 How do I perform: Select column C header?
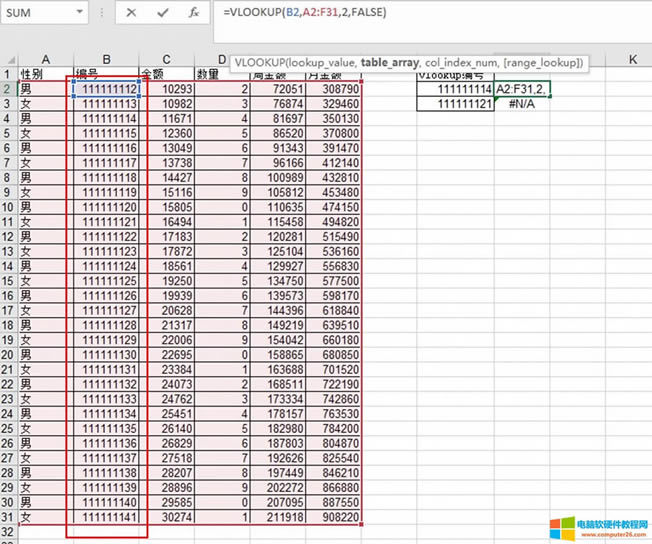pos(167,61)
